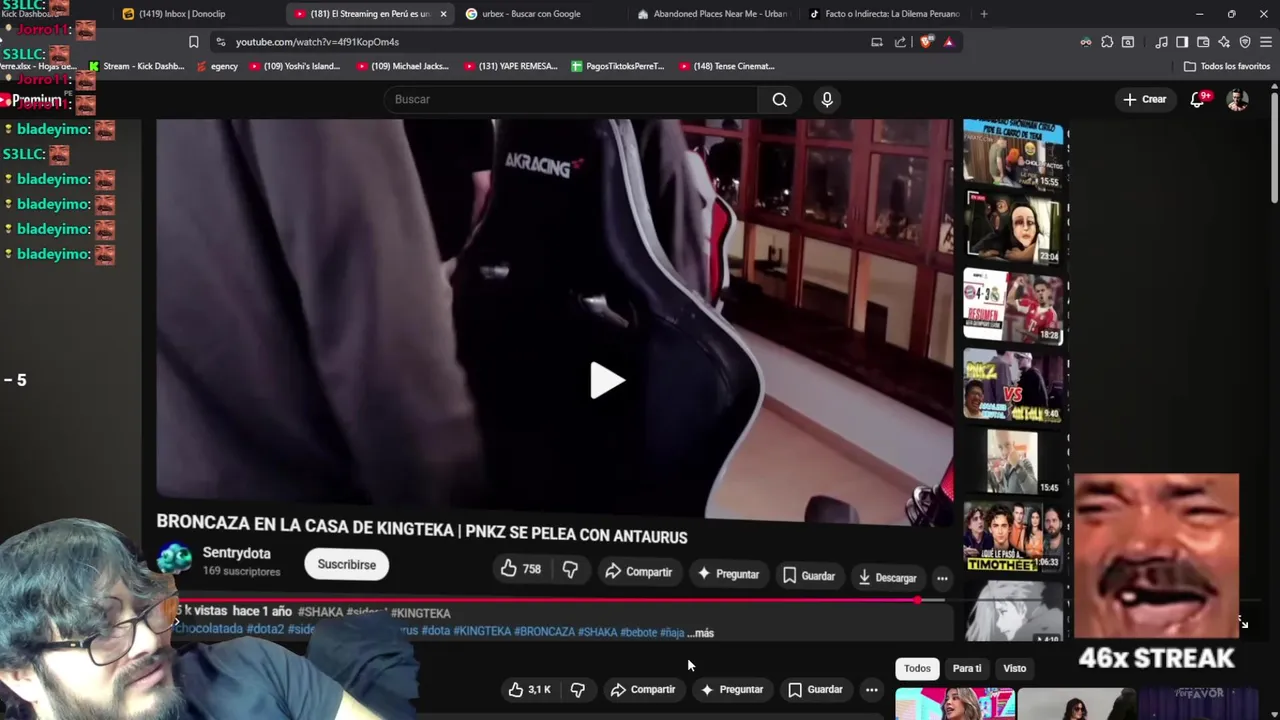Select the Todos filter chip
Image resolution: width=1280 pixels, height=720 pixels.
click(917, 668)
